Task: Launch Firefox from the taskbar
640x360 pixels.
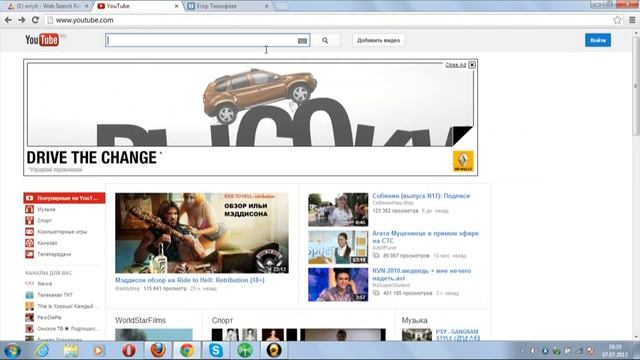Action: pyautogui.click(x=158, y=351)
